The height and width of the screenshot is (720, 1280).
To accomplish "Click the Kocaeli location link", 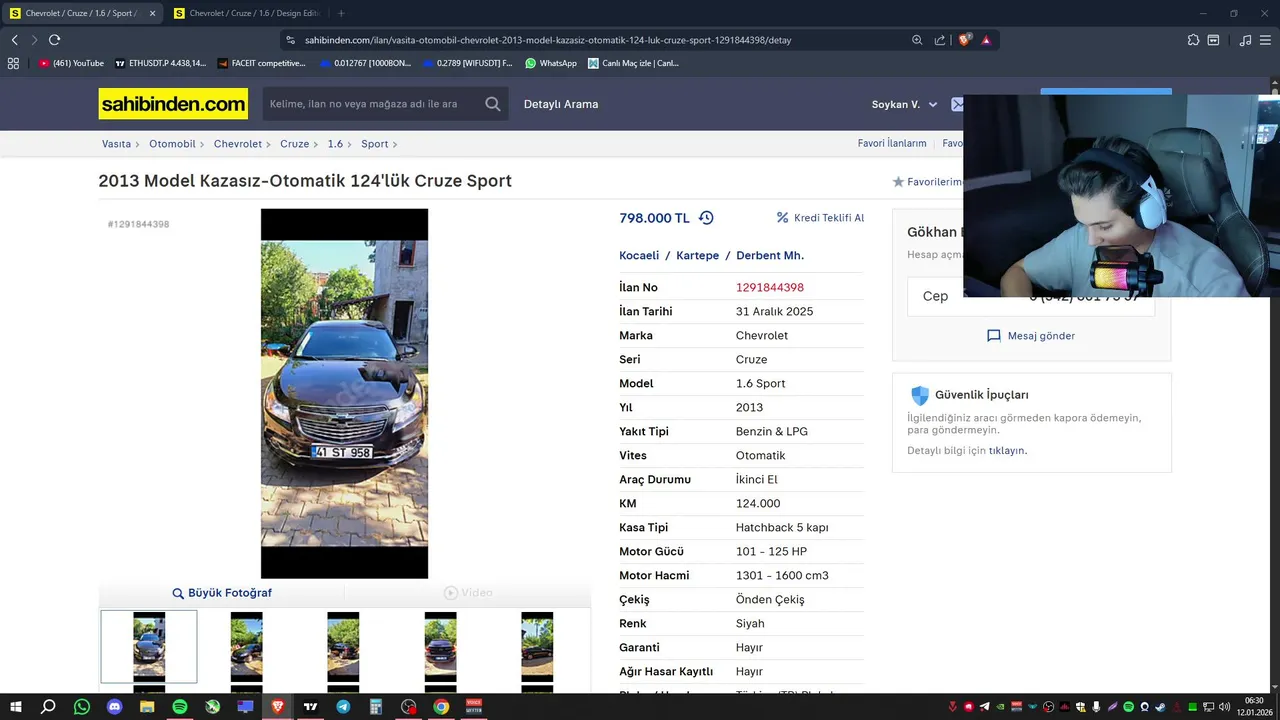I will (x=639, y=256).
